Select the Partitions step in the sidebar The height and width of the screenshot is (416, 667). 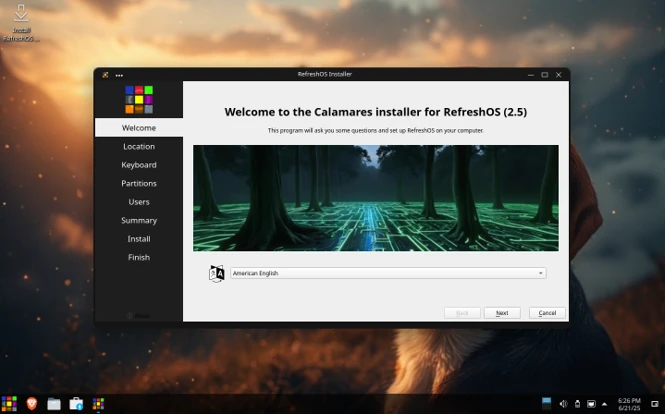pos(139,184)
